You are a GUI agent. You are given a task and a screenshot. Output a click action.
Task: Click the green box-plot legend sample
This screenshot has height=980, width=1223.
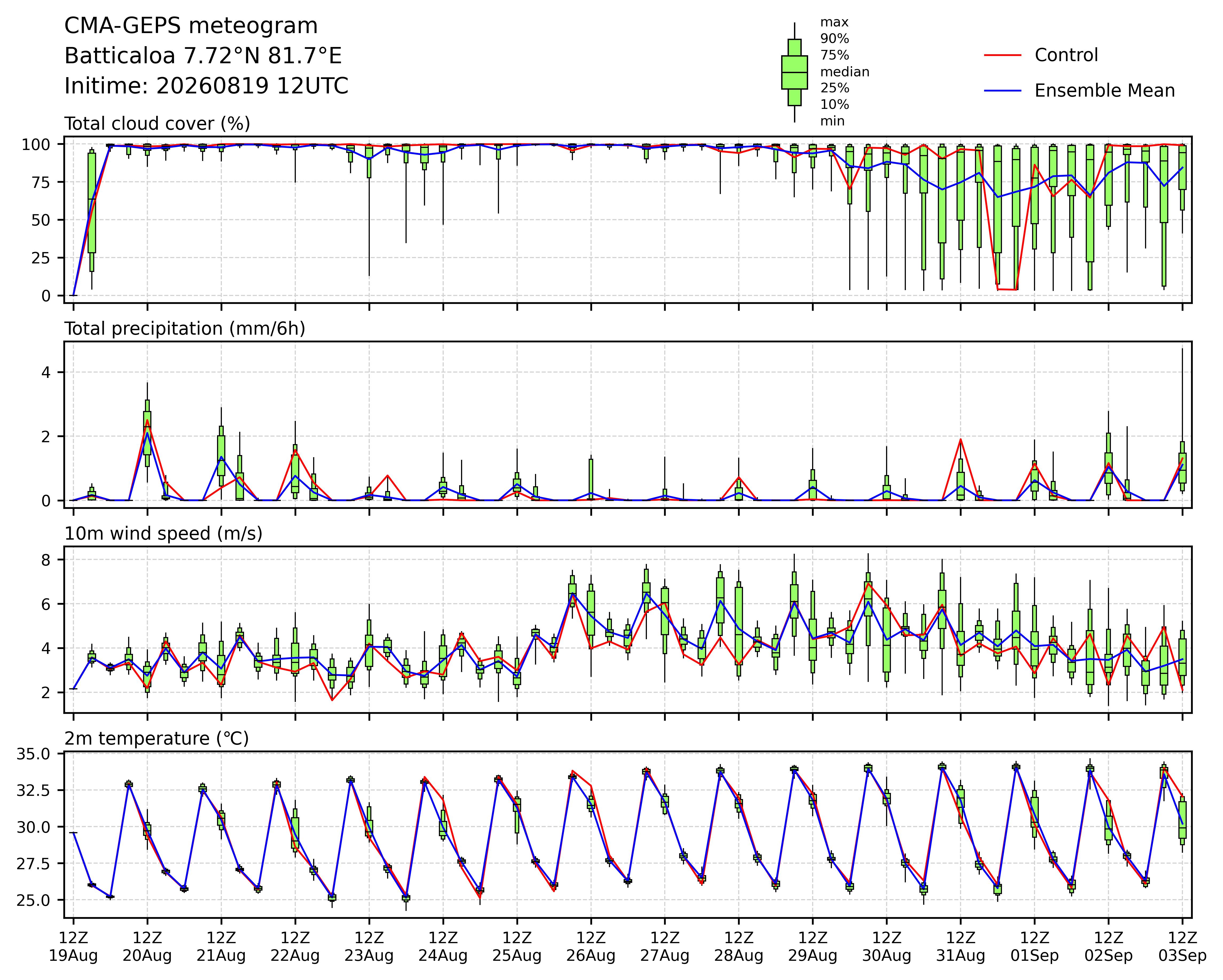pyautogui.click(x=794, y=73)
